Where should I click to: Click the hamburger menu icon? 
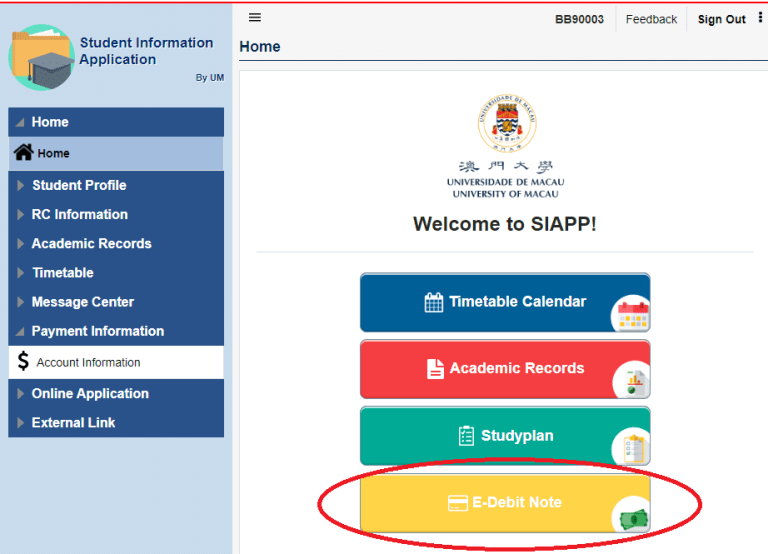255,18
